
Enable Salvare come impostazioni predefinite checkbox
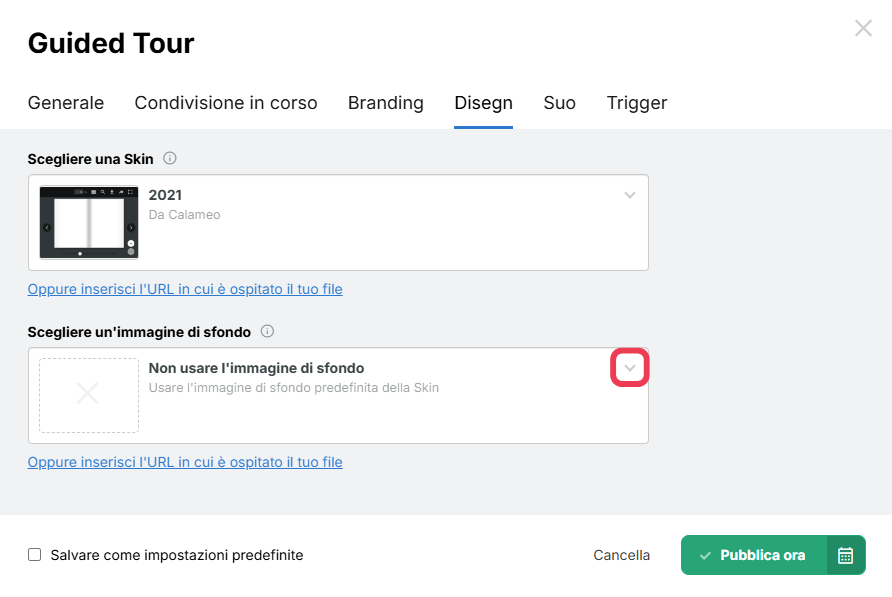(x=35, y=555)
